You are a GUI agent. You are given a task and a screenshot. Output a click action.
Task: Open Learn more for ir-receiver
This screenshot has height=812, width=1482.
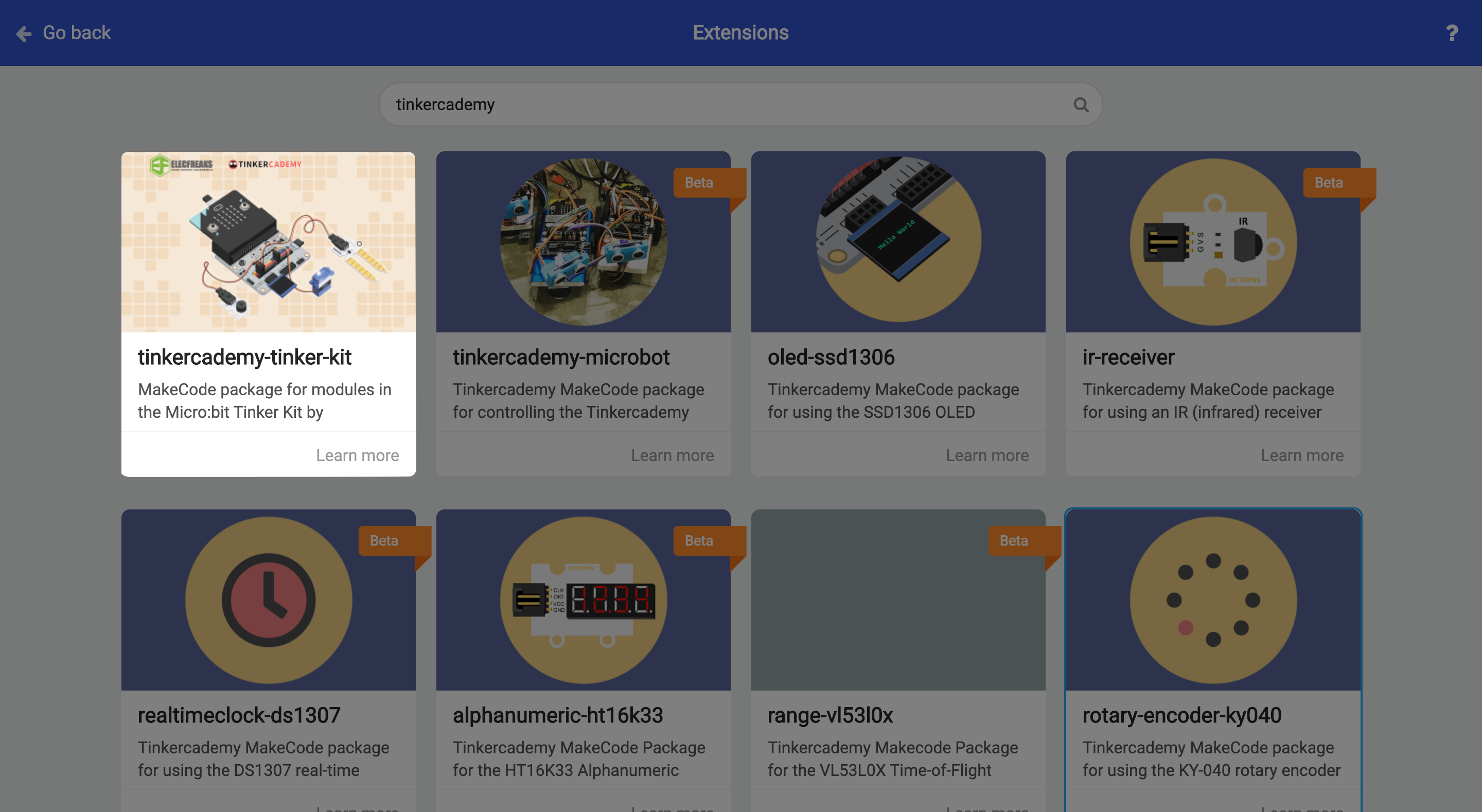tap(1301, 455)
